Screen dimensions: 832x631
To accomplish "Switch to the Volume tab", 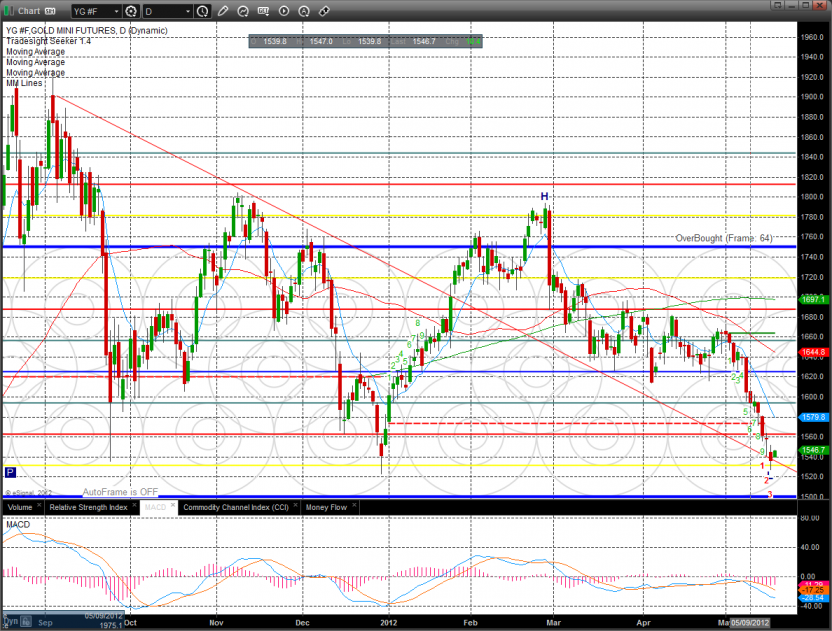I will click(x=20, y=507).
